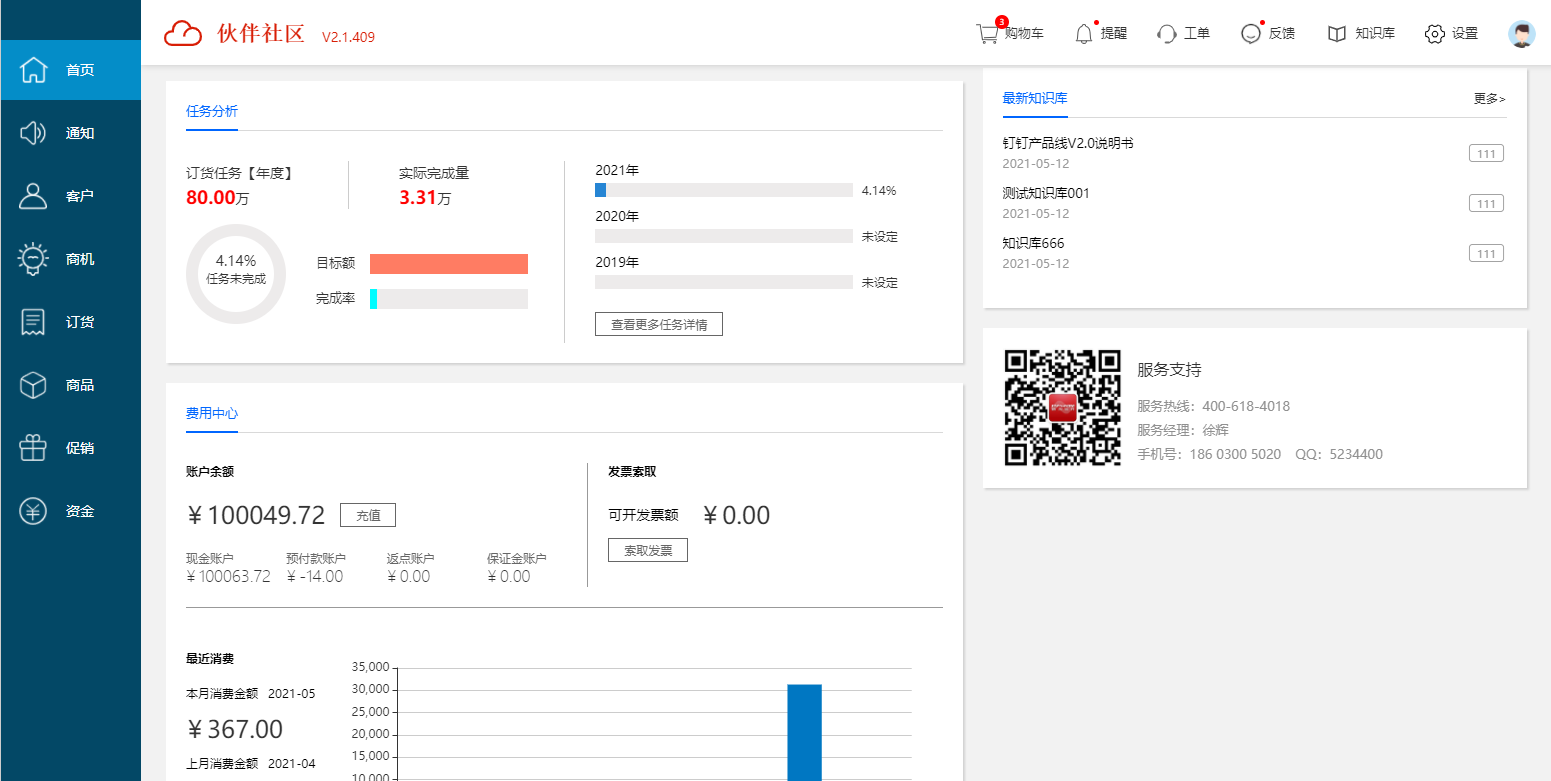Screen dimensions: 1551x781
Task: Open 钉钉产品线V2.0说明书 article
Action: [x=1067, y=143]
